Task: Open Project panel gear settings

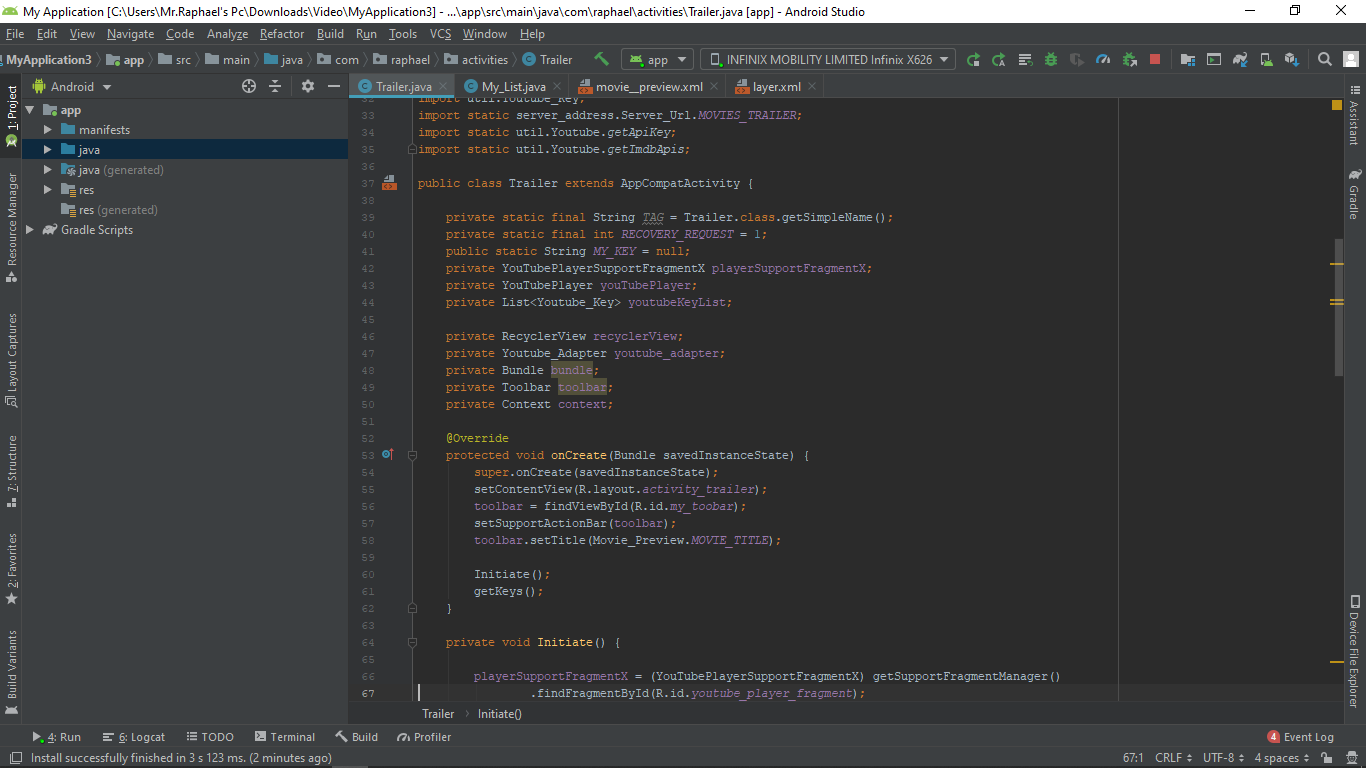Action: coord(308,87)
